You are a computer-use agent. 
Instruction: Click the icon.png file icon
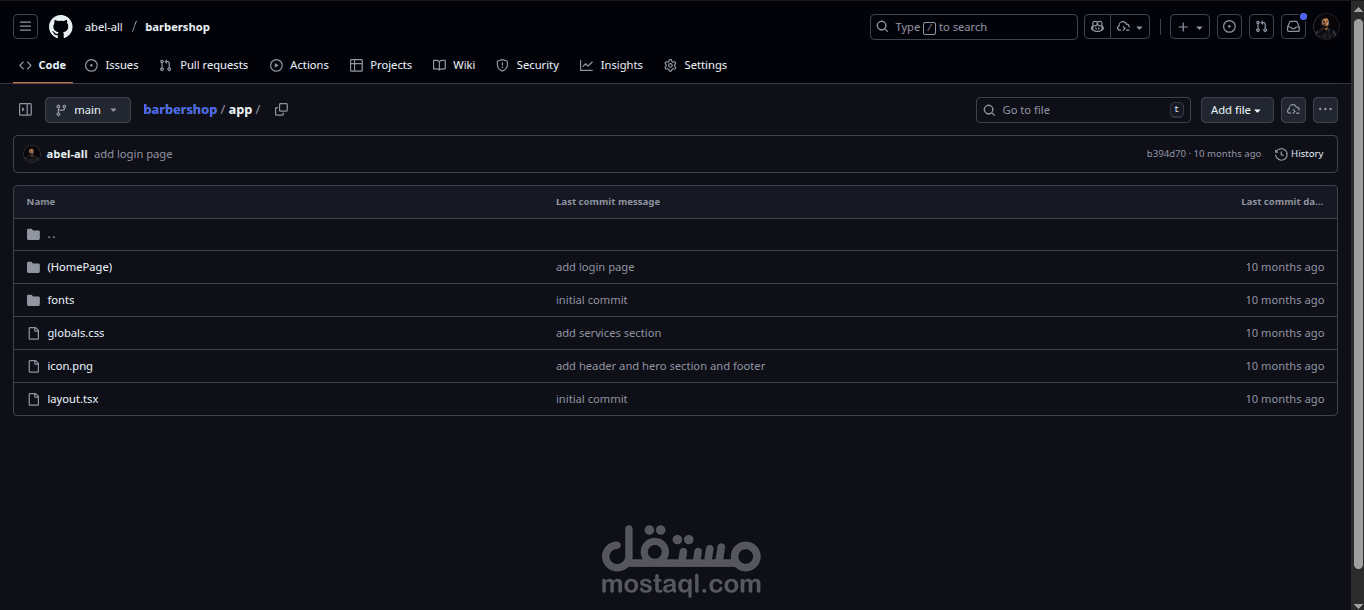[x=34, y=366]
